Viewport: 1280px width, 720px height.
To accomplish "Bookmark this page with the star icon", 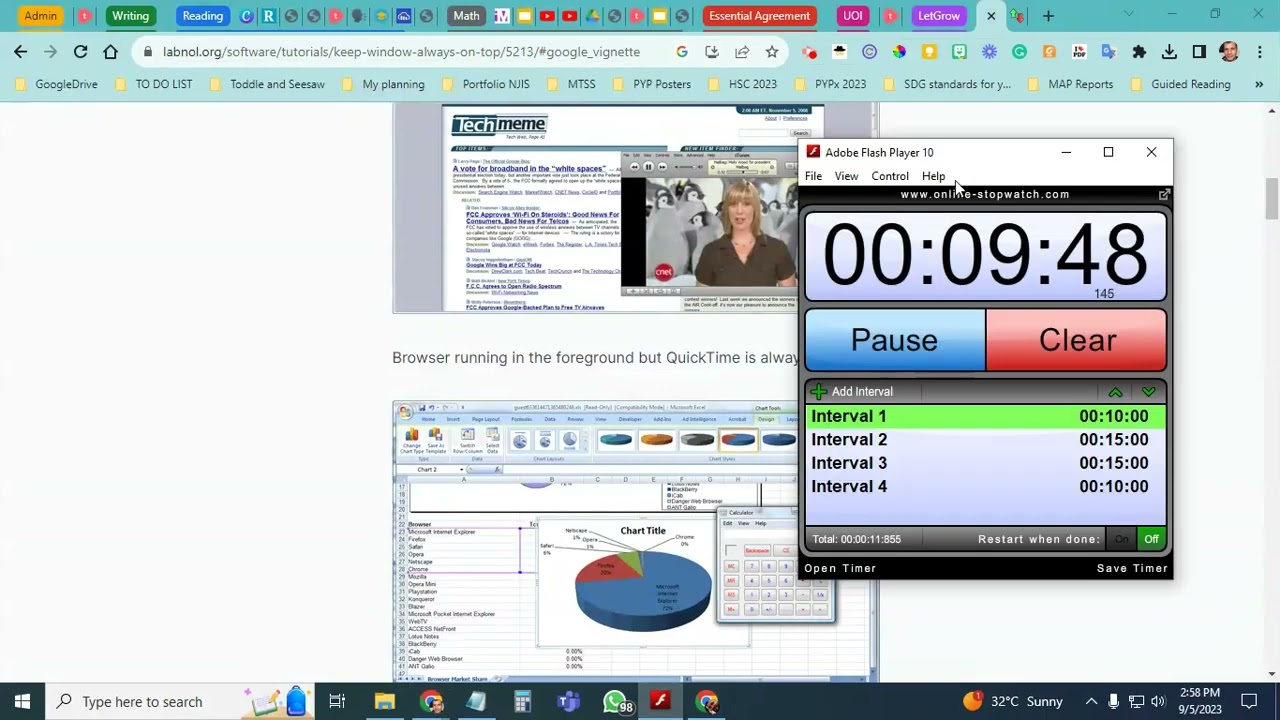I will coord(772,52).
